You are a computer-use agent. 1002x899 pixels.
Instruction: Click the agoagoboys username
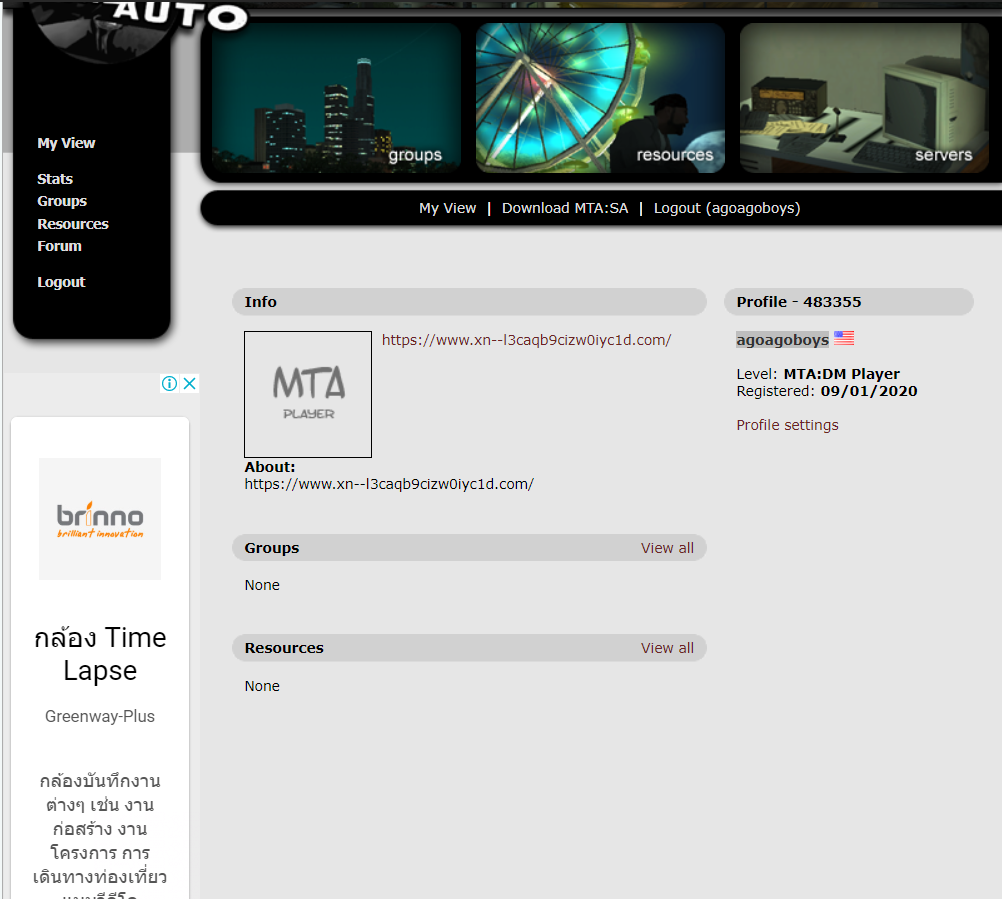click(x=782, y=340)
